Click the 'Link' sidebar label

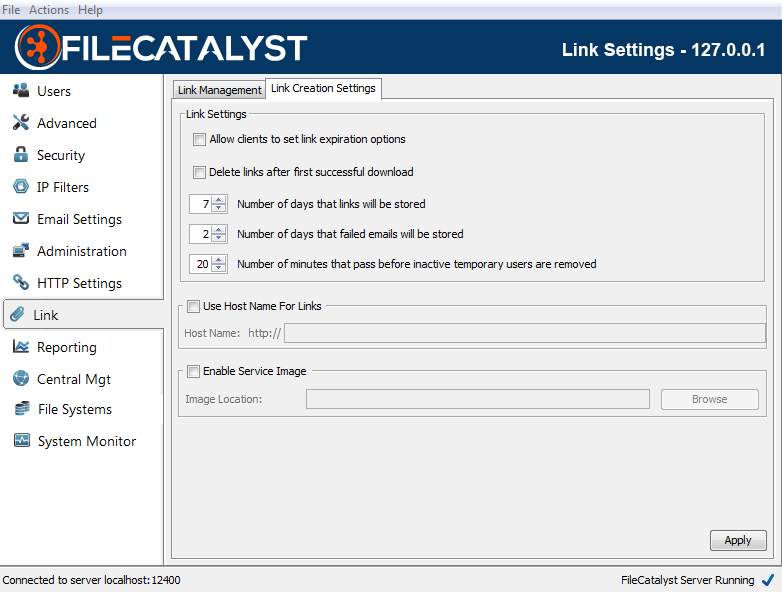(45, 315)
